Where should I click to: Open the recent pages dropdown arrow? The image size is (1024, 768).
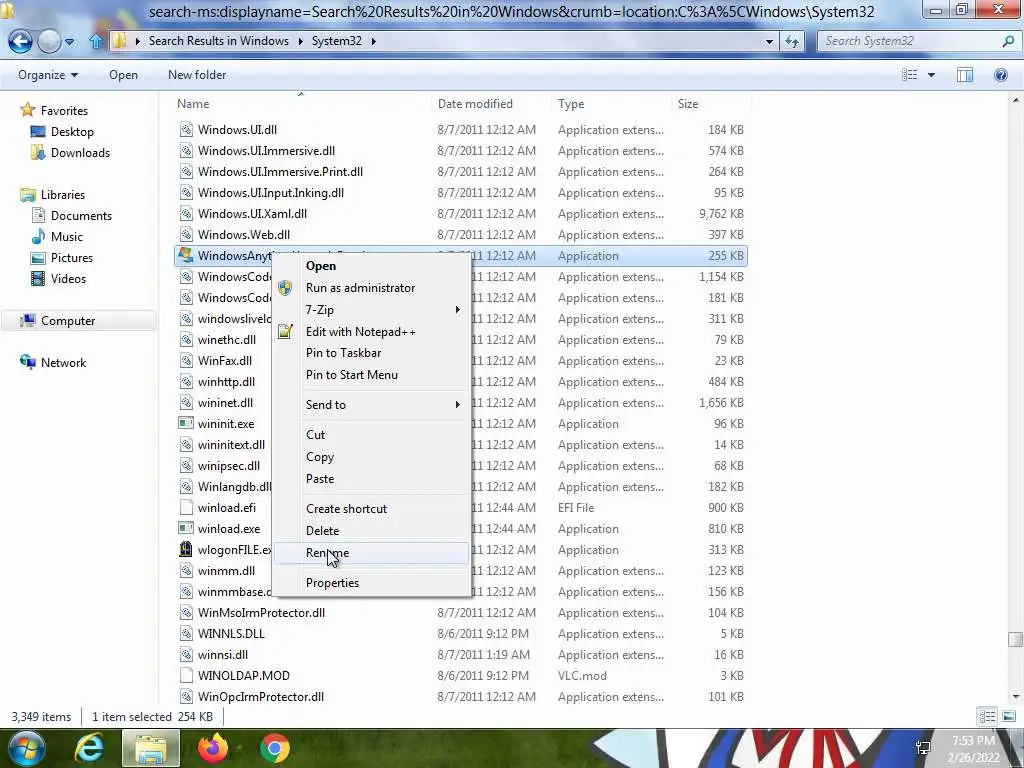coord(69,42)
